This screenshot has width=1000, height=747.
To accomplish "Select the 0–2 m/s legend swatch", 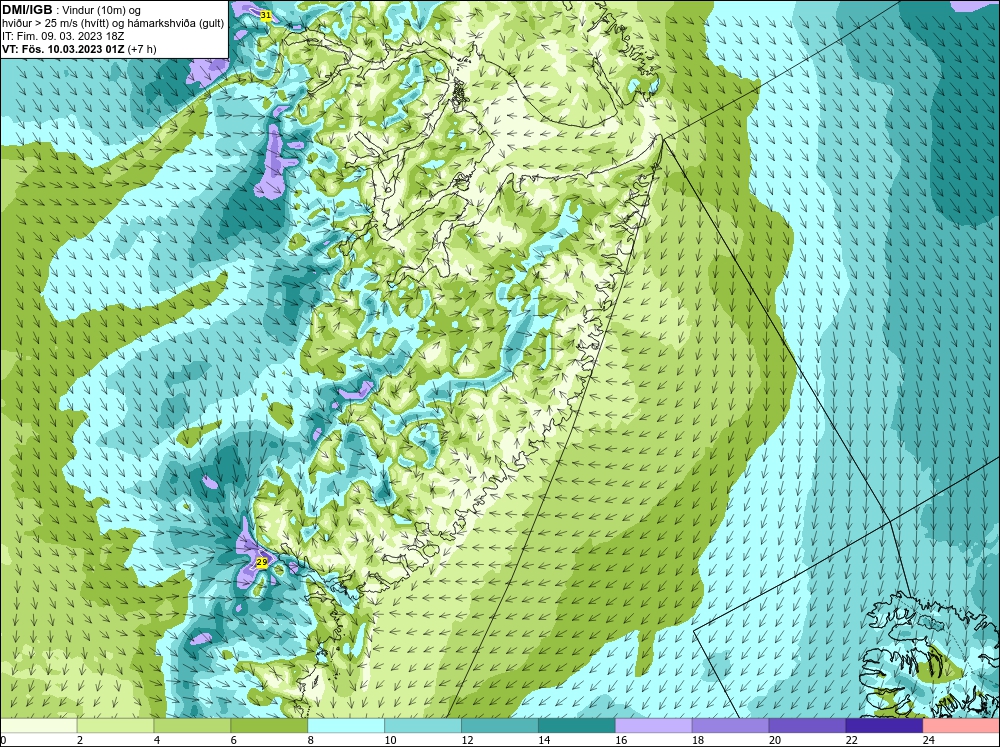I will [38, 726].
